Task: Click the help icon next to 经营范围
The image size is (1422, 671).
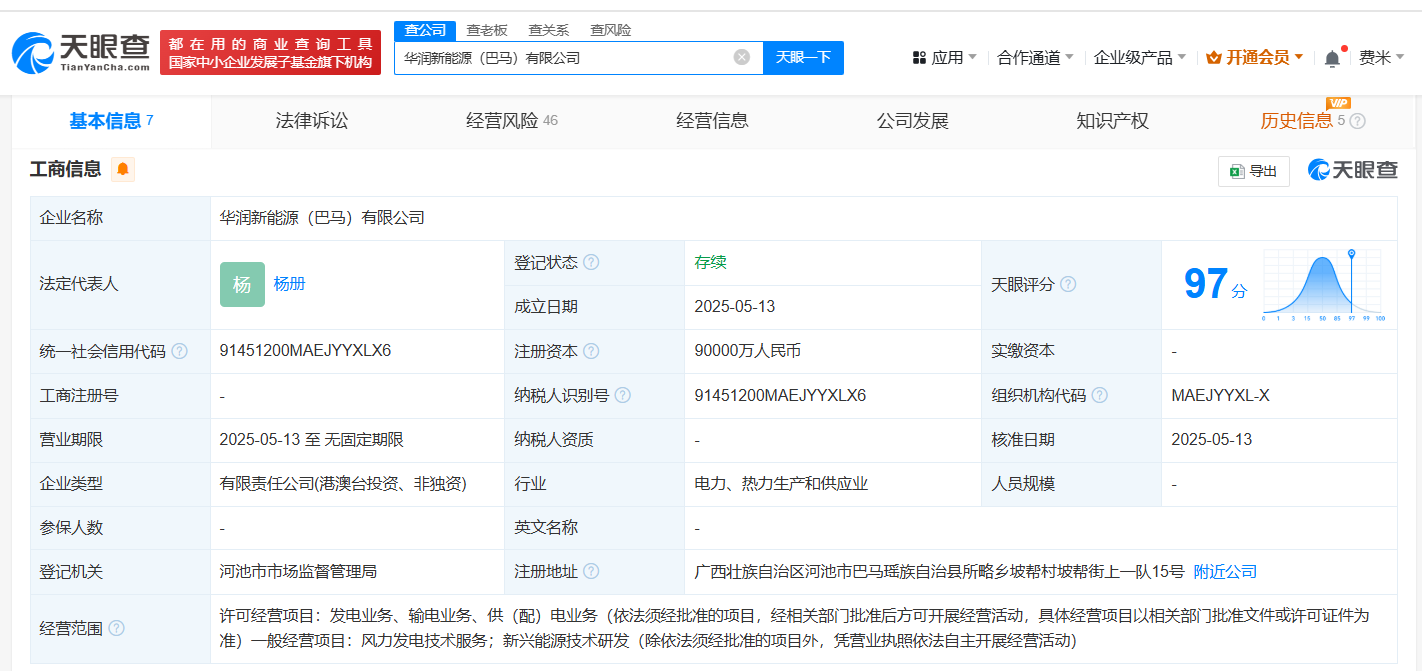Action: 119,628
